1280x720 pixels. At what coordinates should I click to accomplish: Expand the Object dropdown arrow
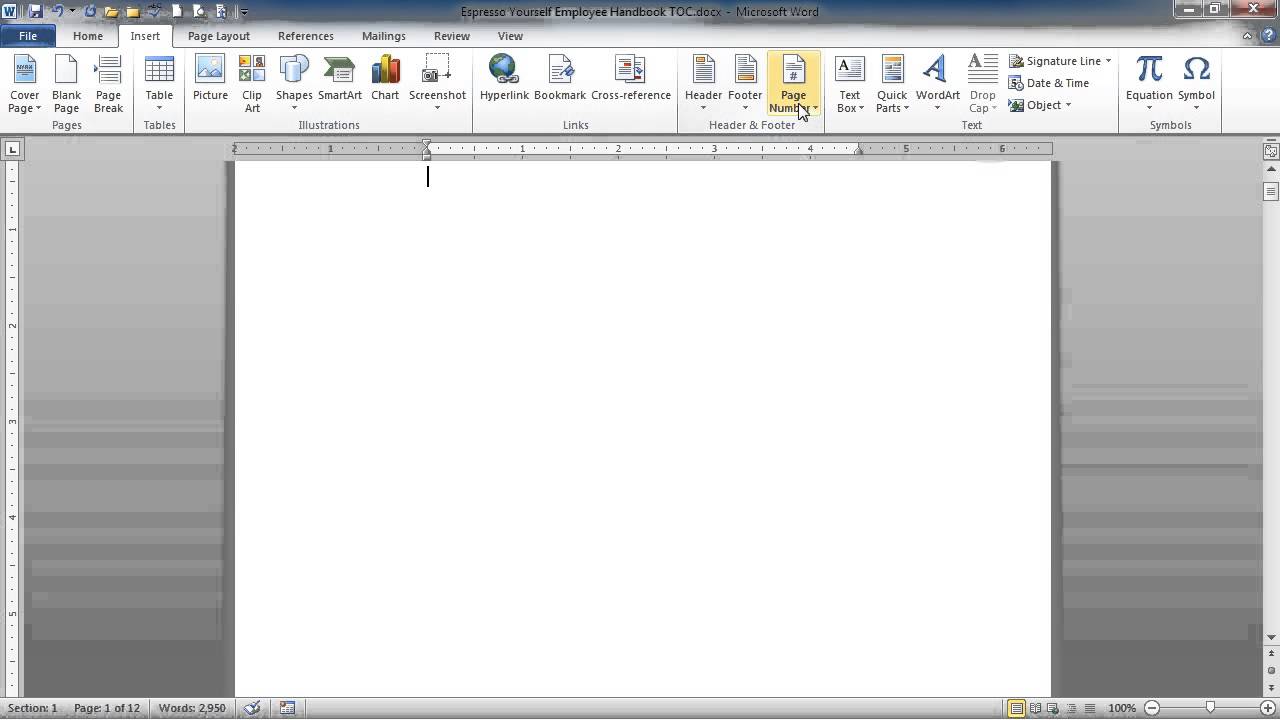pos(1068,105)
